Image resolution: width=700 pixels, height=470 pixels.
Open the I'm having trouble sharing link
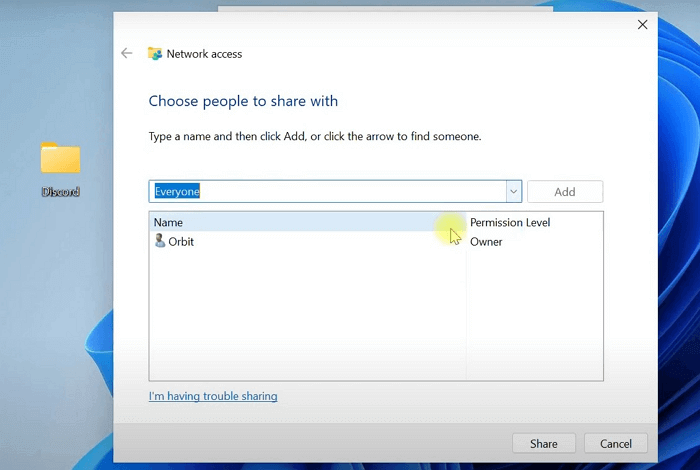tap(213, 396)
